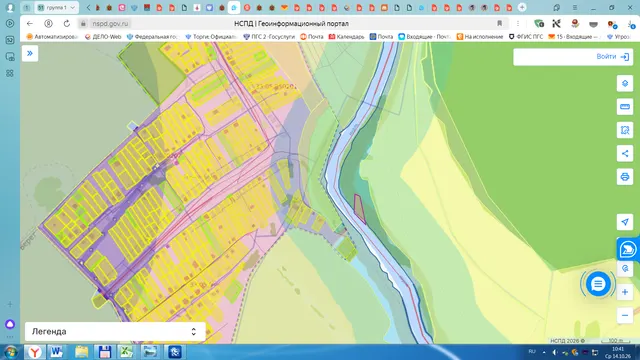Image resolution: width=640 pixels, height=360 pixels.
Task: Activate the area selection tool icon
Action: (624, 130)
